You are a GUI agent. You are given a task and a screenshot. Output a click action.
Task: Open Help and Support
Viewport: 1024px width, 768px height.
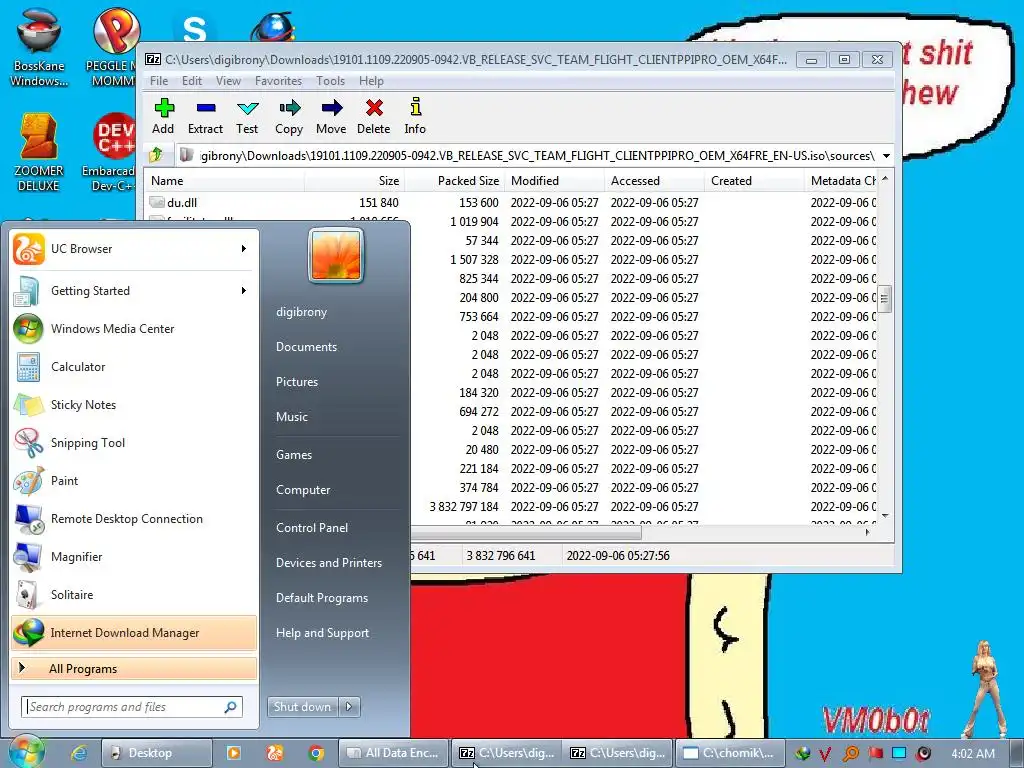pyautogui.click(x=322, y=633)
